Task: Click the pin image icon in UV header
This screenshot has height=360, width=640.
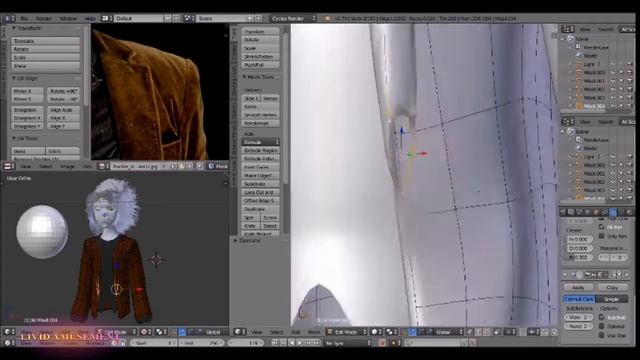Action: tap(200, 167)
